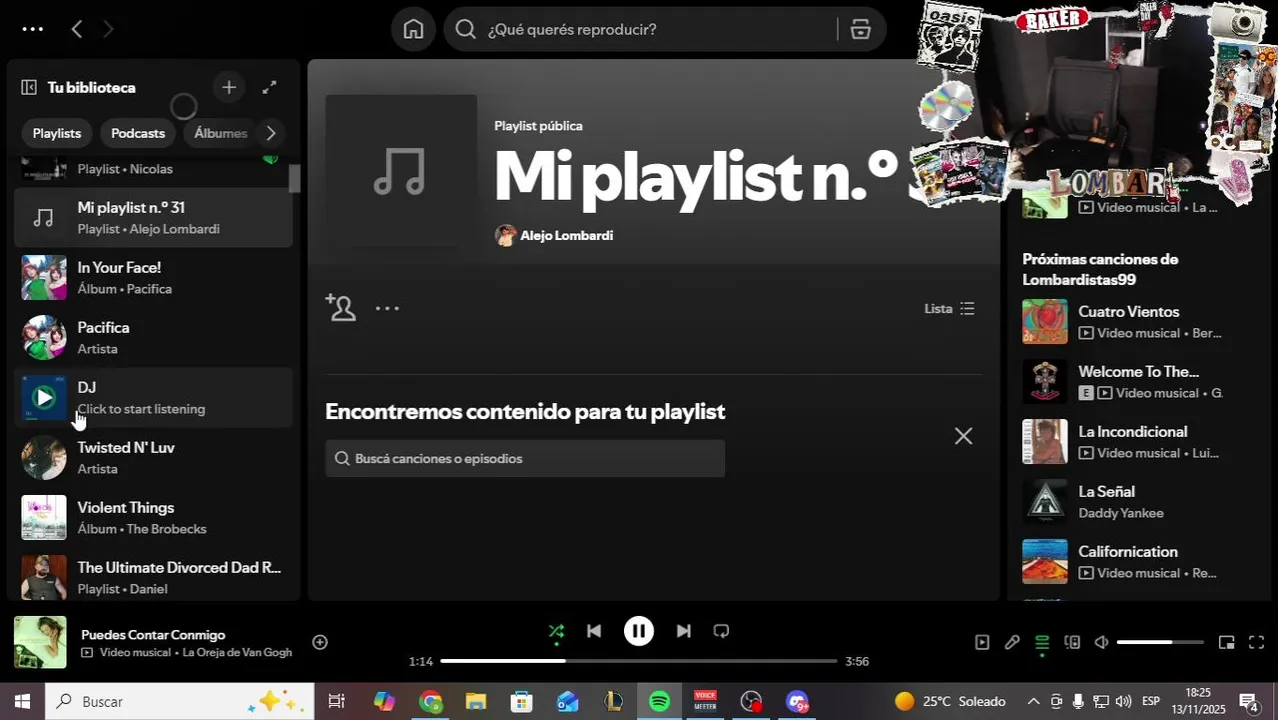Start the DJ play button
Image resolution: width=1278 pixels, height=720 pixels.
click(44, 398)
